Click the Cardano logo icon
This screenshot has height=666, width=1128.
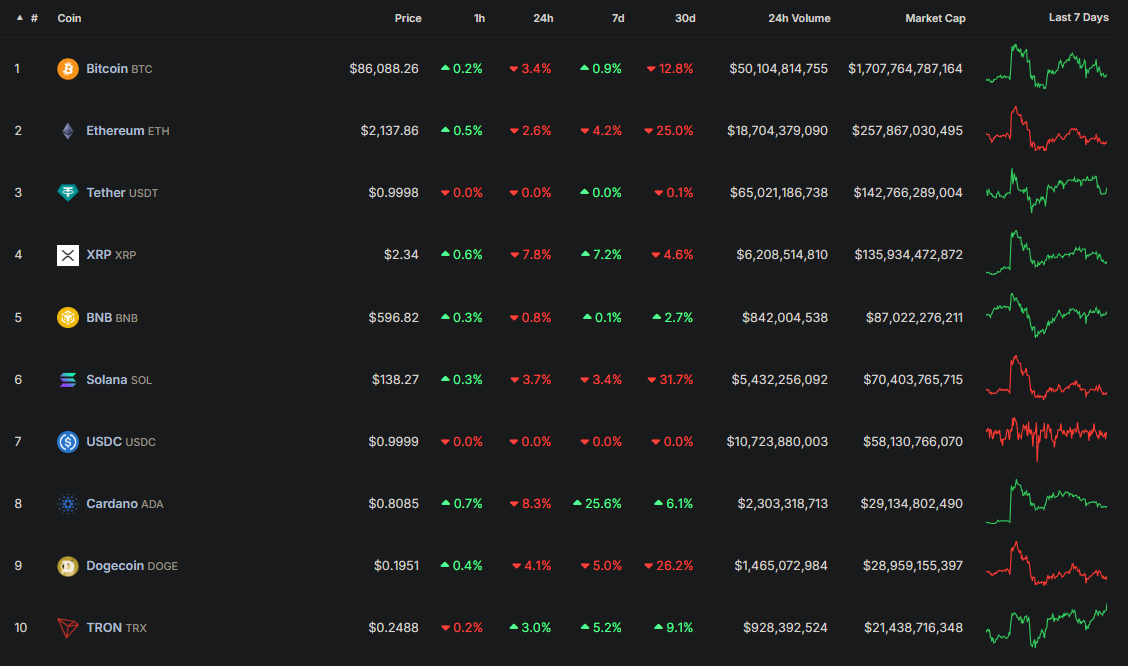pos(67,504)
